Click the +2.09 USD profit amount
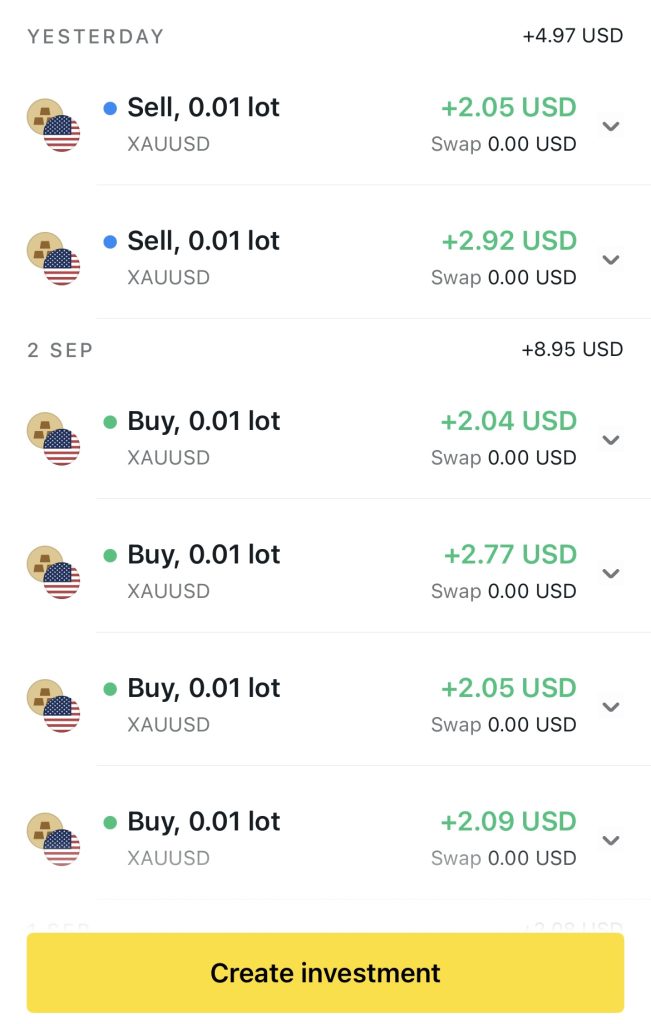651x1024 pixels. 509,822
